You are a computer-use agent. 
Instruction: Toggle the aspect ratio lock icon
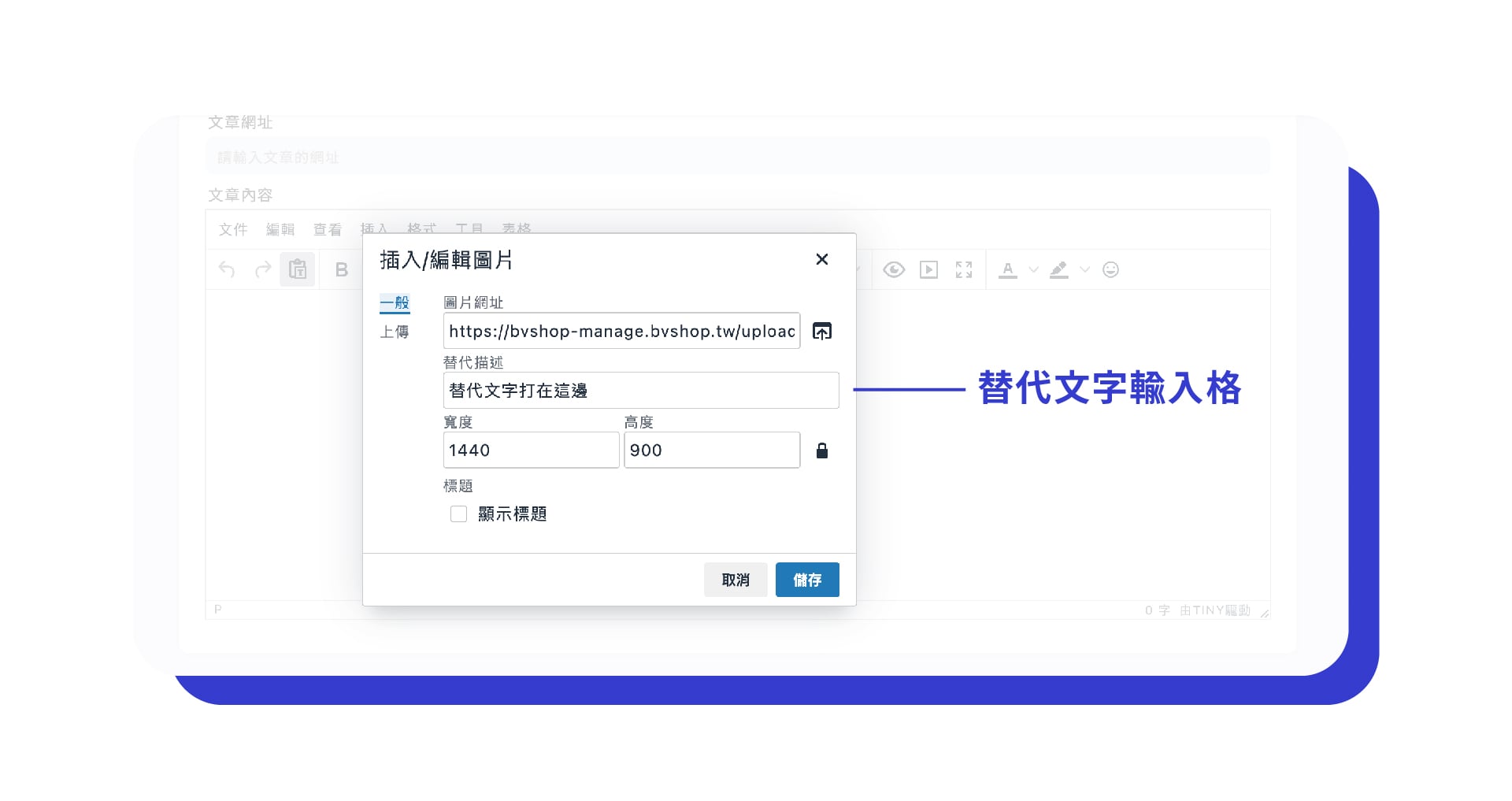click(x=821, y=451)
